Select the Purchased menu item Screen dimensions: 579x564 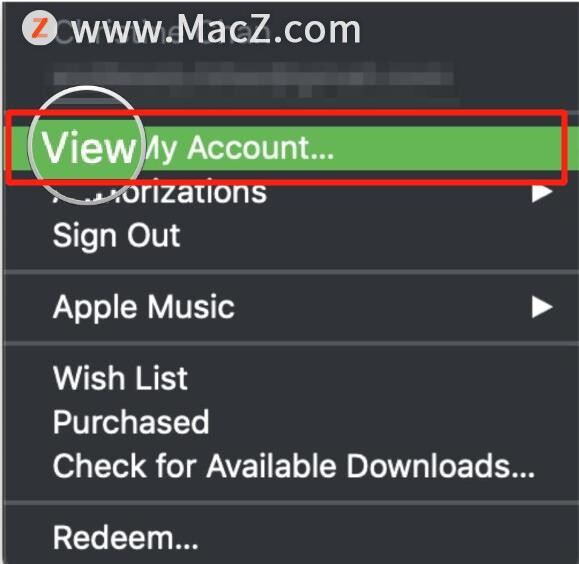(x=131, y=422)
